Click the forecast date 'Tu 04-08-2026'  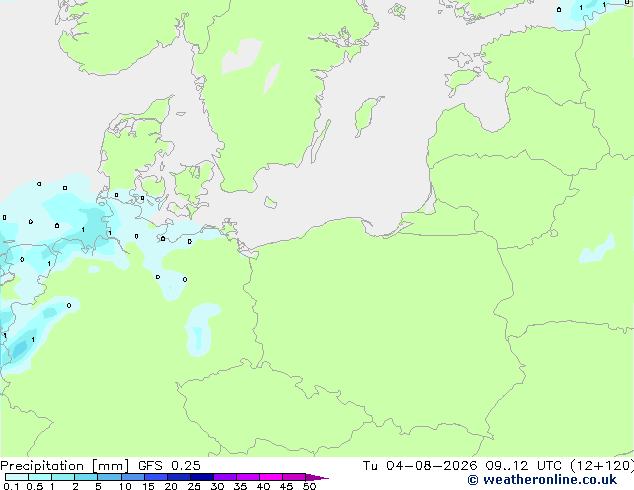click(x=420, y=466)
